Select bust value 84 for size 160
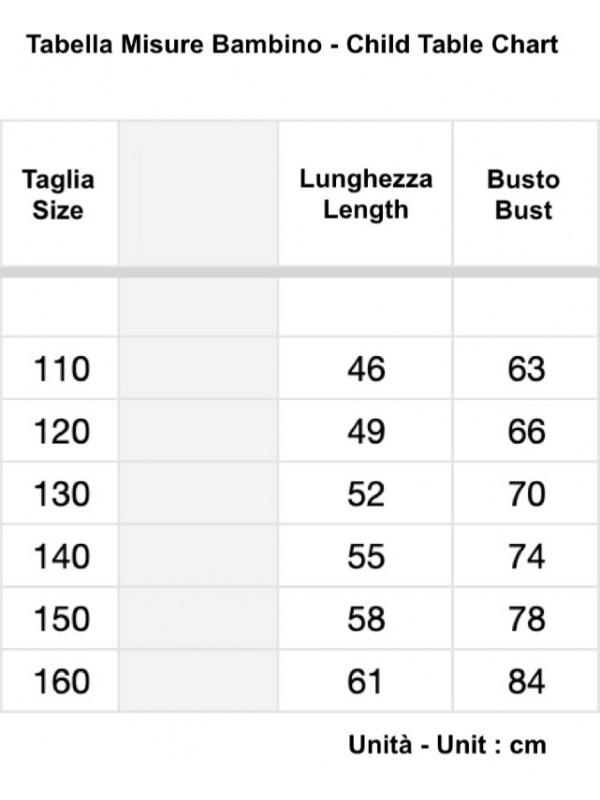 (x=527, y=681)
